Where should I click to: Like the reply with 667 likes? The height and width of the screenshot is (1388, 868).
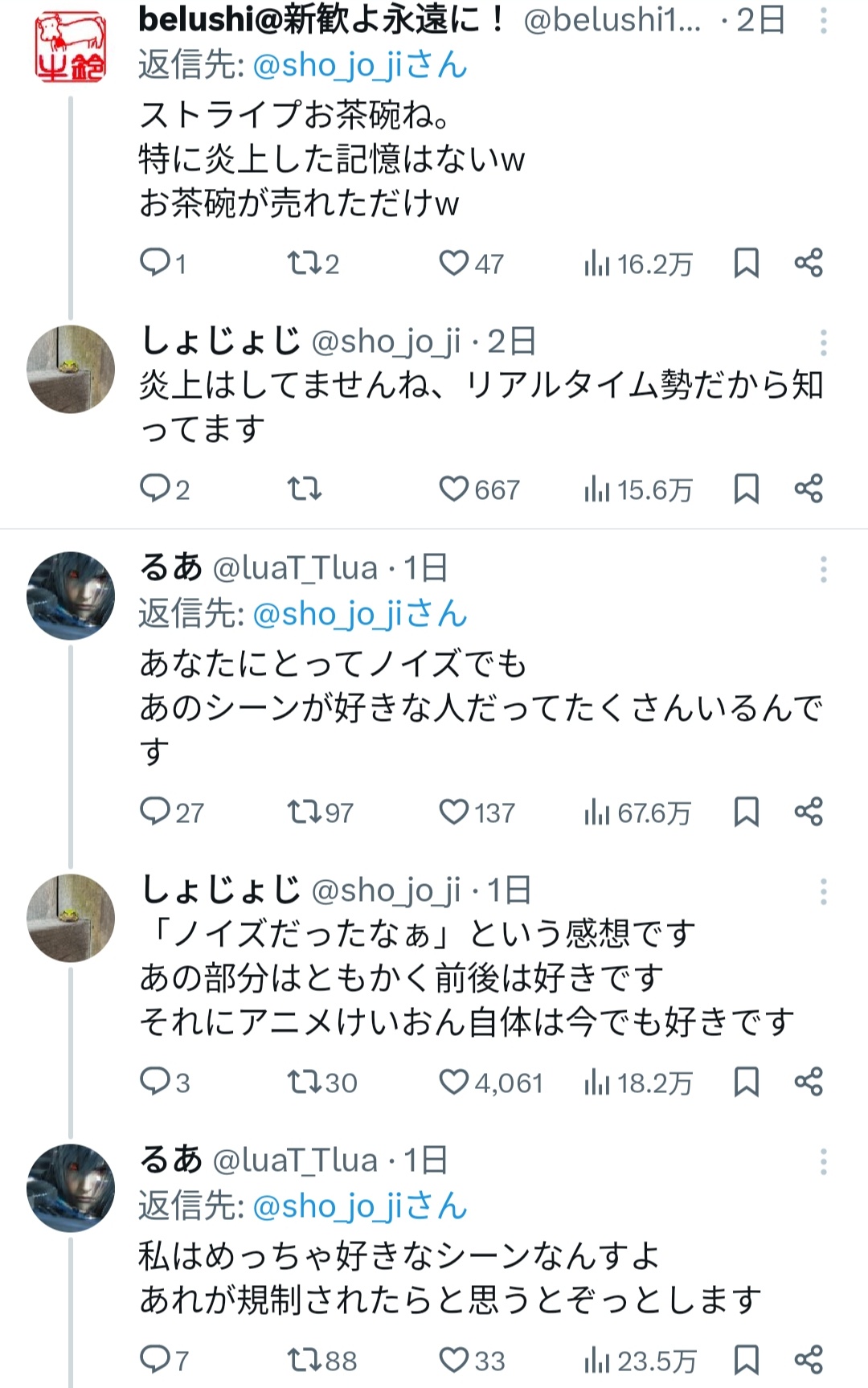(x=454, y=489)
